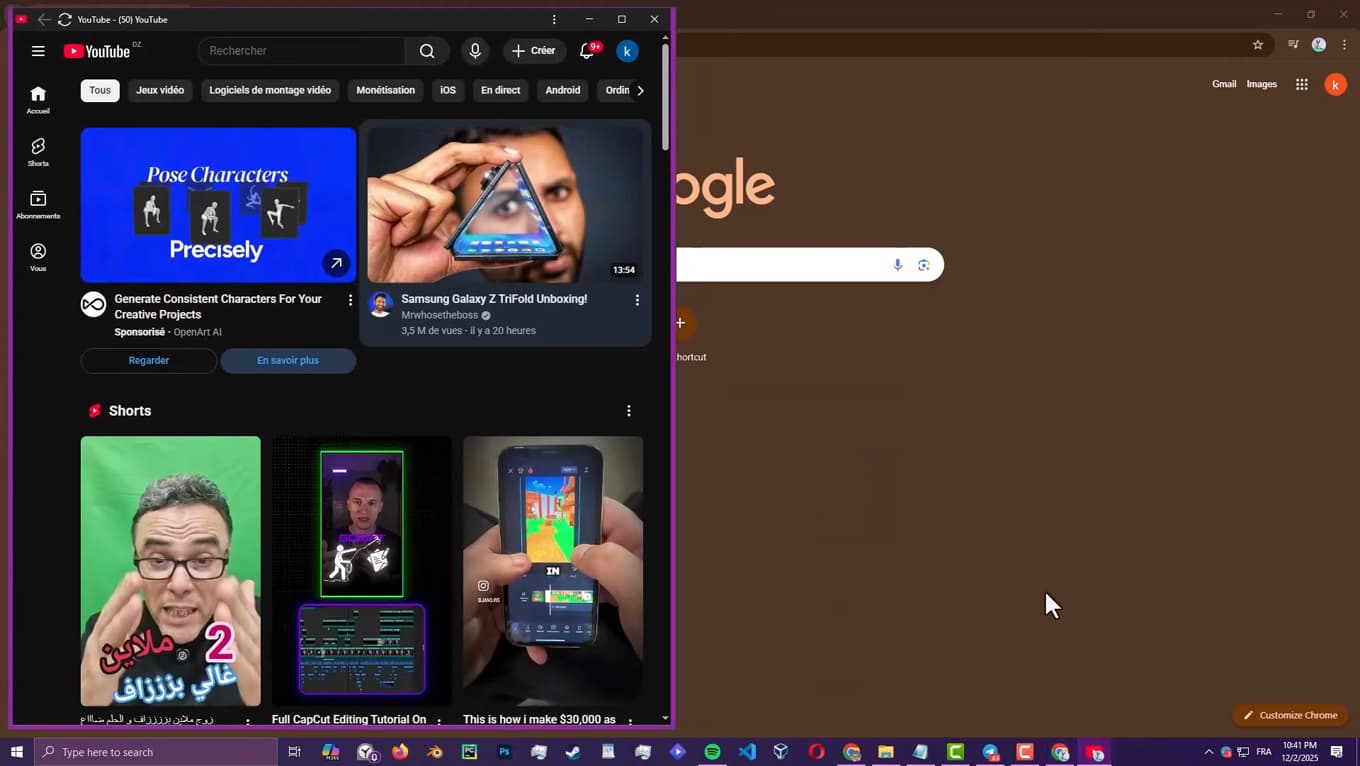
Task: Open the "This is how i make $30,000" Short
Action: pyautogui.click(x=553, y=571)
